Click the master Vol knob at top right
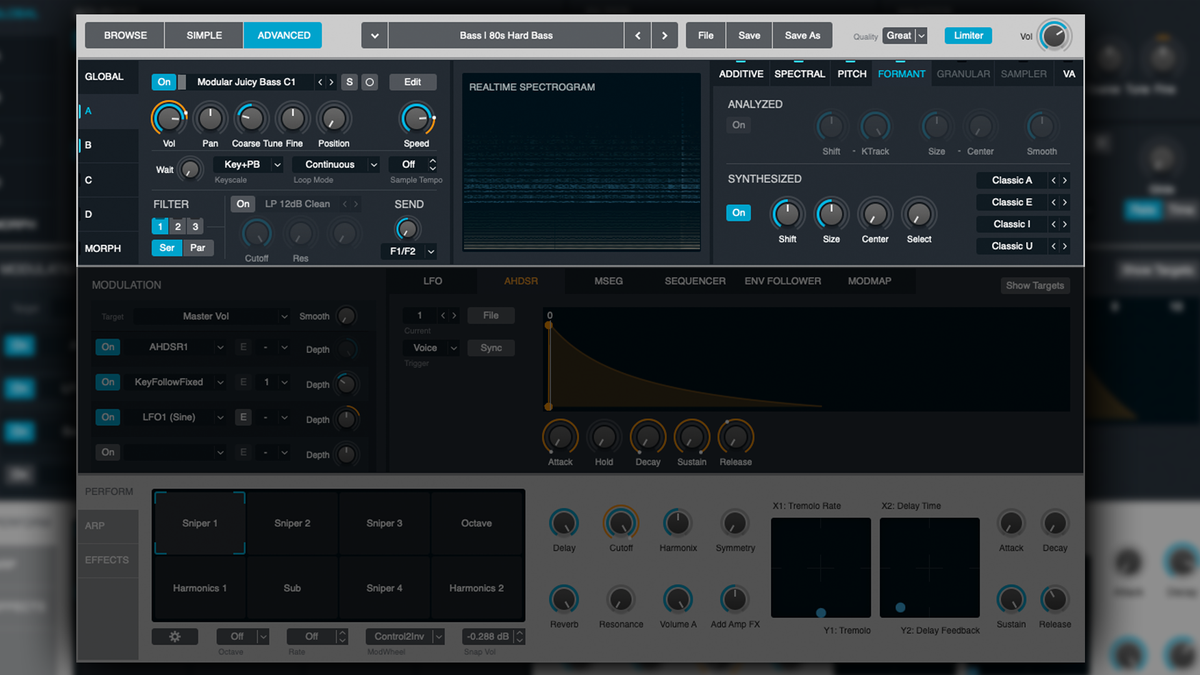Image resolution: width=1200 pixels, height=675 pixels. click(1057, 33)
